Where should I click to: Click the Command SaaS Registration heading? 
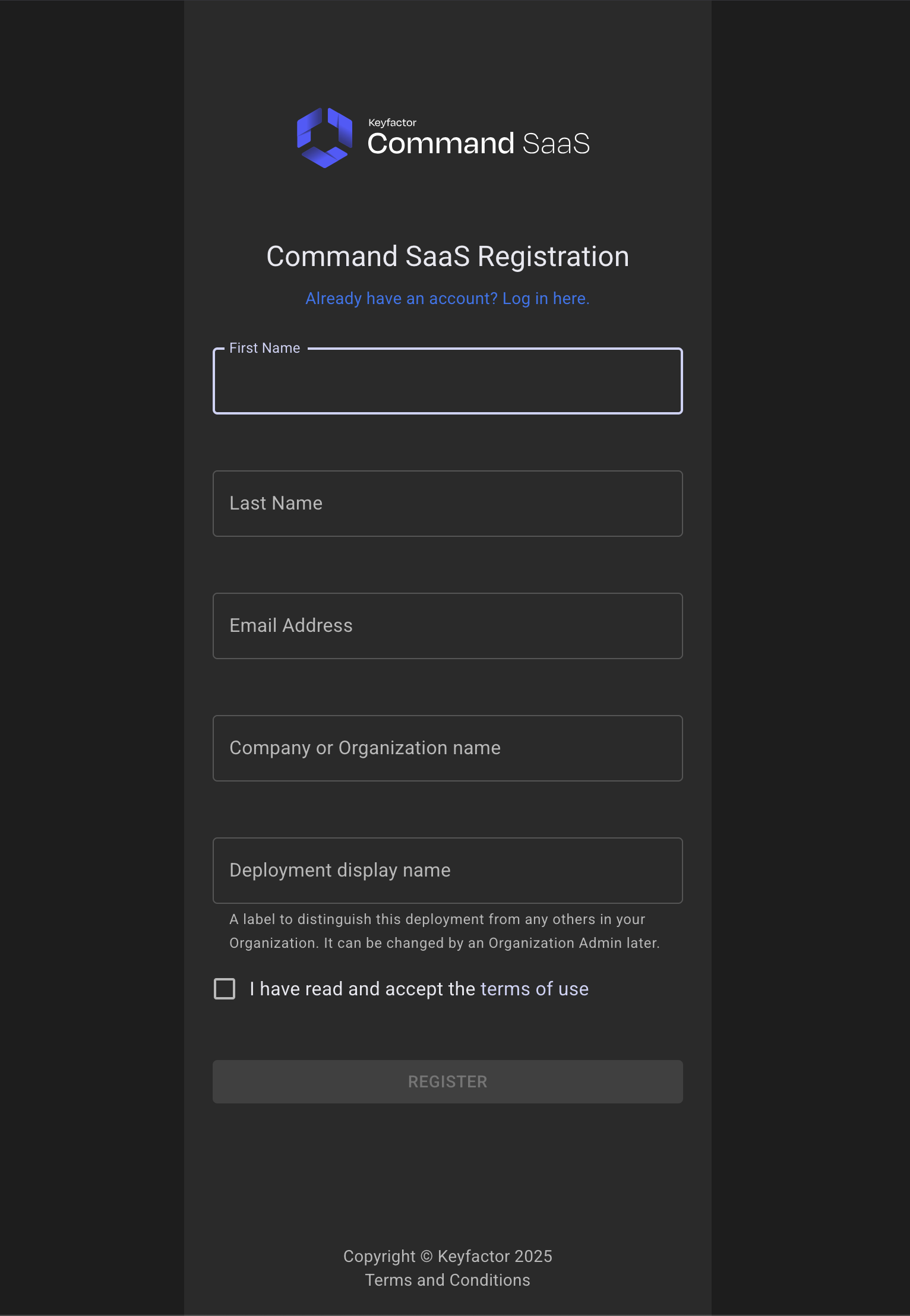coord(447,257)
